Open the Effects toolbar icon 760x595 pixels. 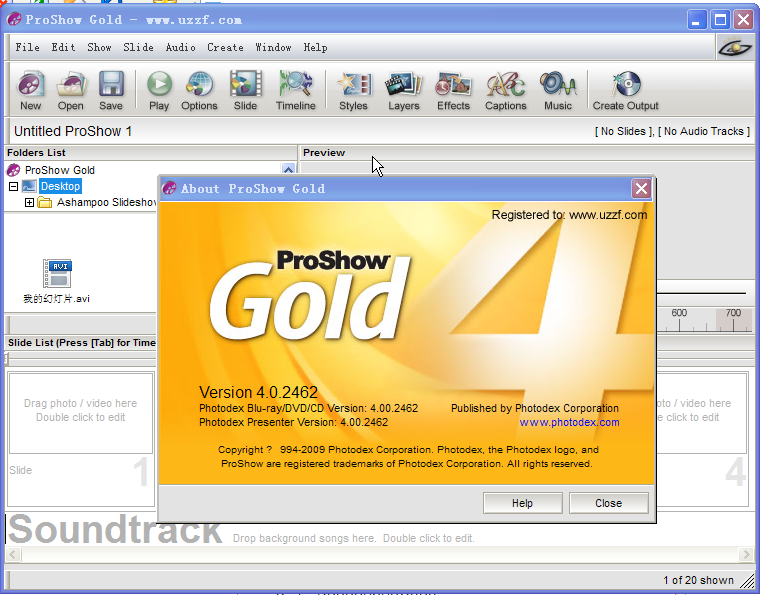(x=454, y=91)
